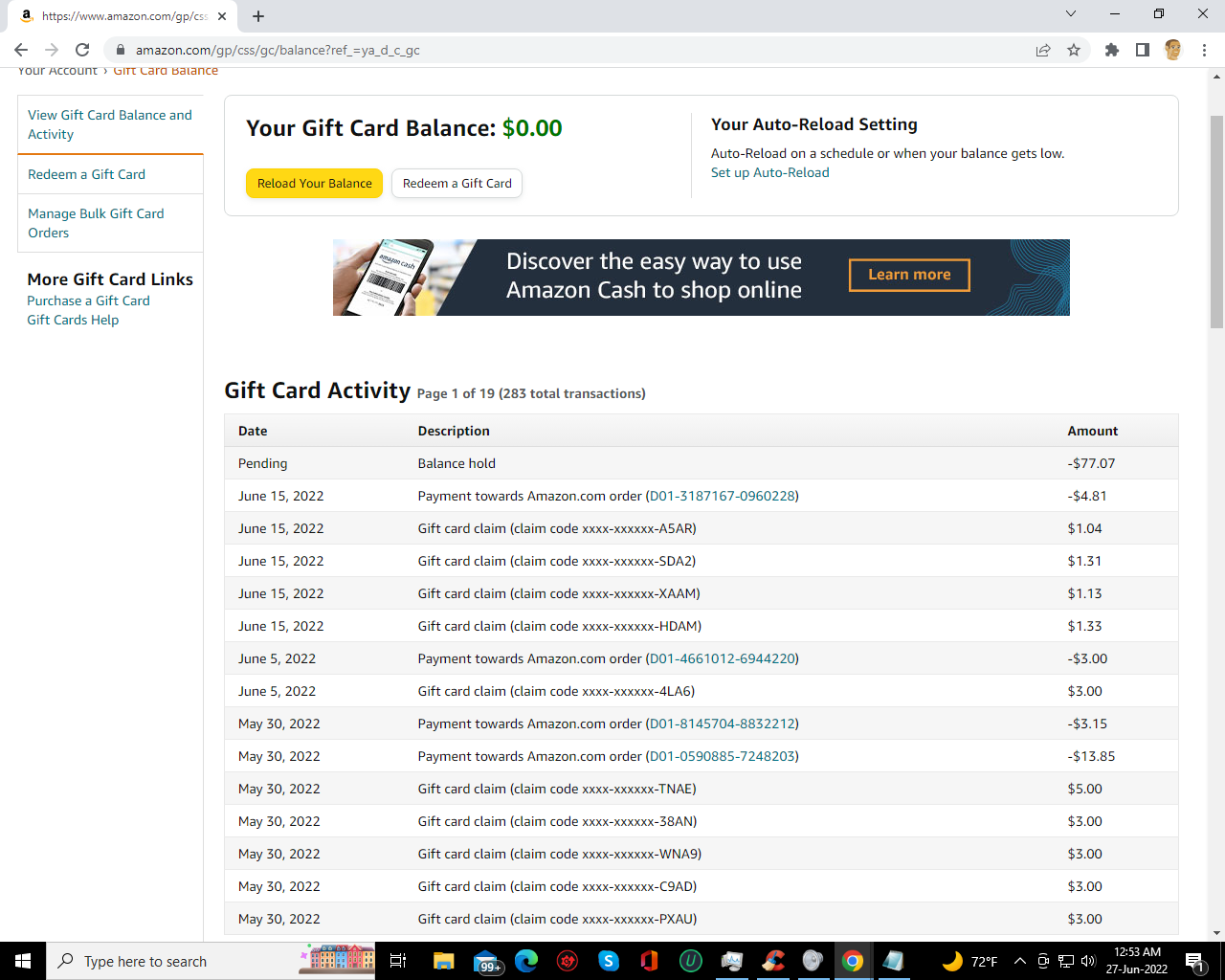Viewport: 1225px width, 980px height.
Task: Open green U icon app in taskbar
Action: coord(690,961)
